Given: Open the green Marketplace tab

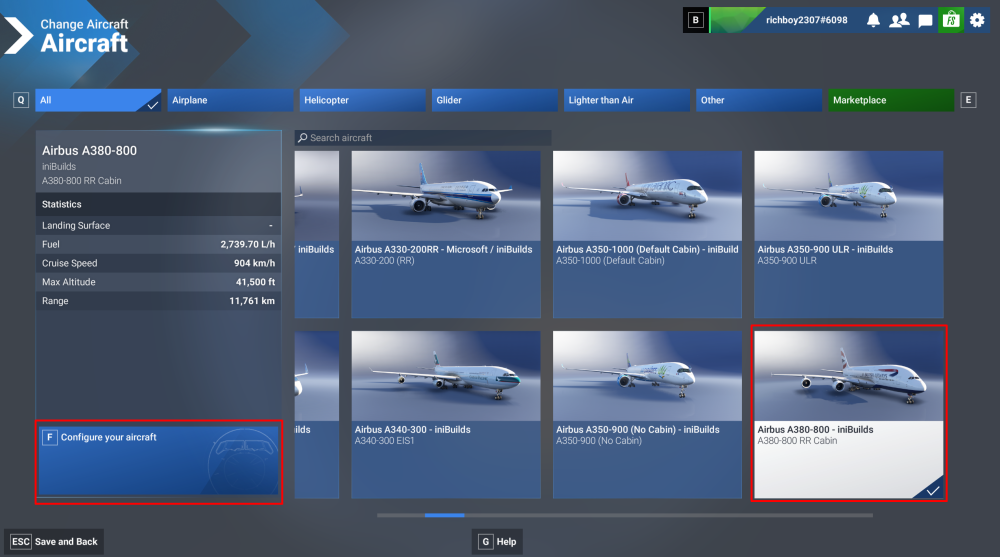Looking at the screenshot, I should 891,100.
